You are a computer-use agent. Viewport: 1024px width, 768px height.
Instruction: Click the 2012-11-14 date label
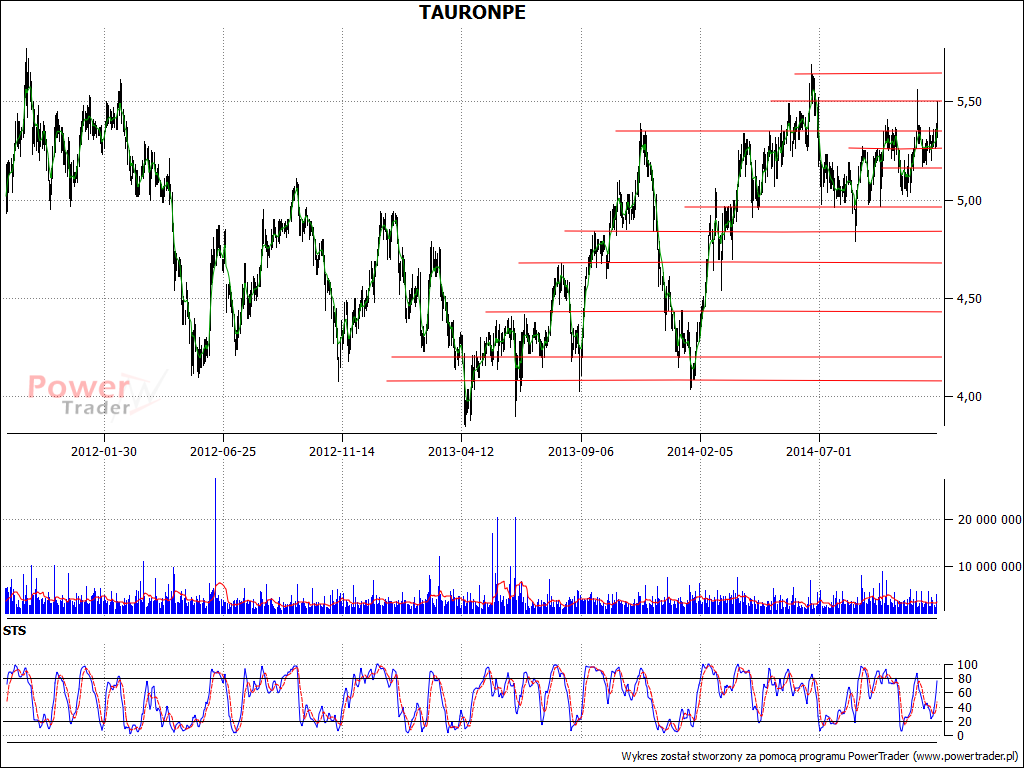coord(342,451)
